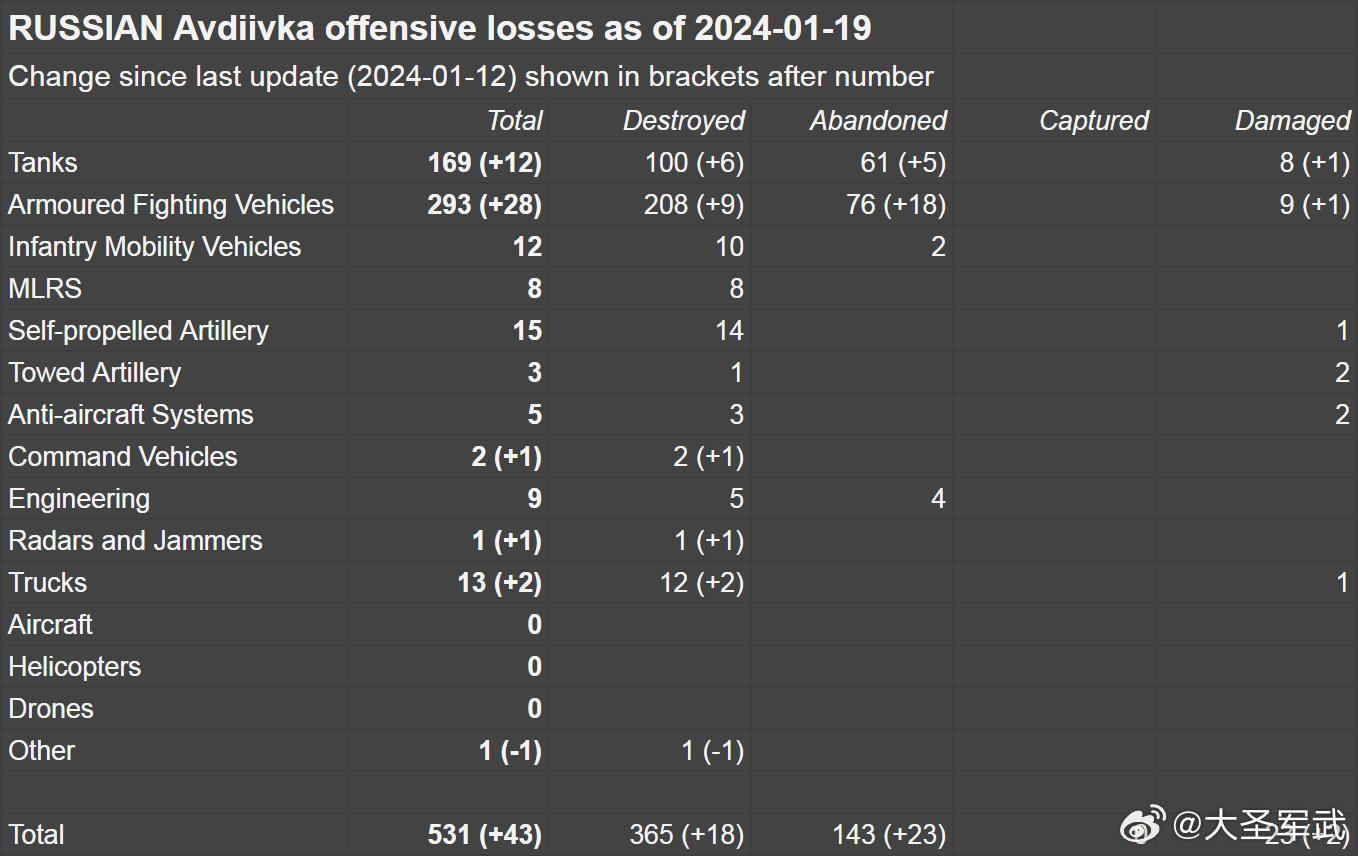The image size is (1358, 856).
Task: Click the Destroyed column header
Action: [683, 121]
